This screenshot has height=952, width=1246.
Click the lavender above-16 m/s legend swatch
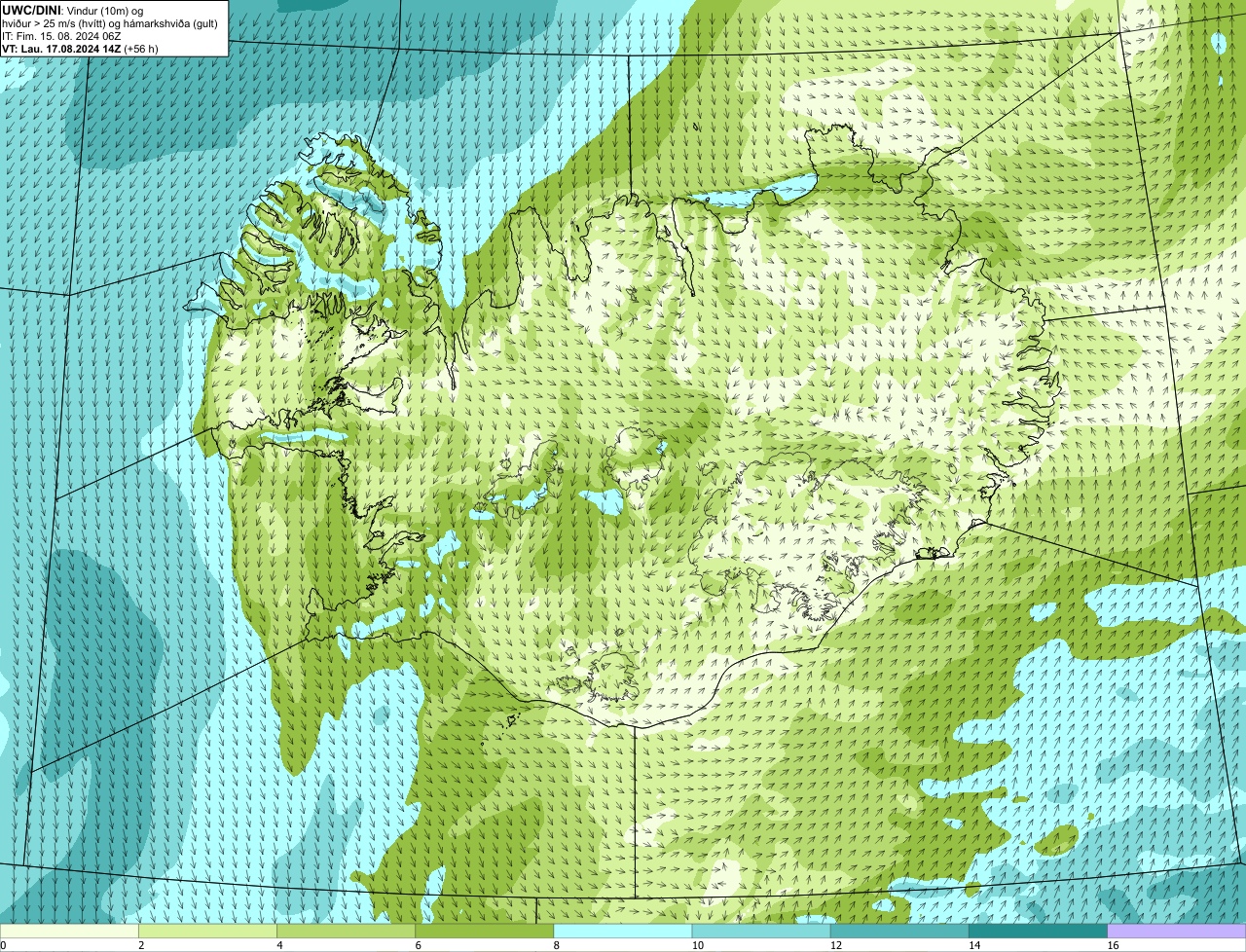tap(1177, 932)
